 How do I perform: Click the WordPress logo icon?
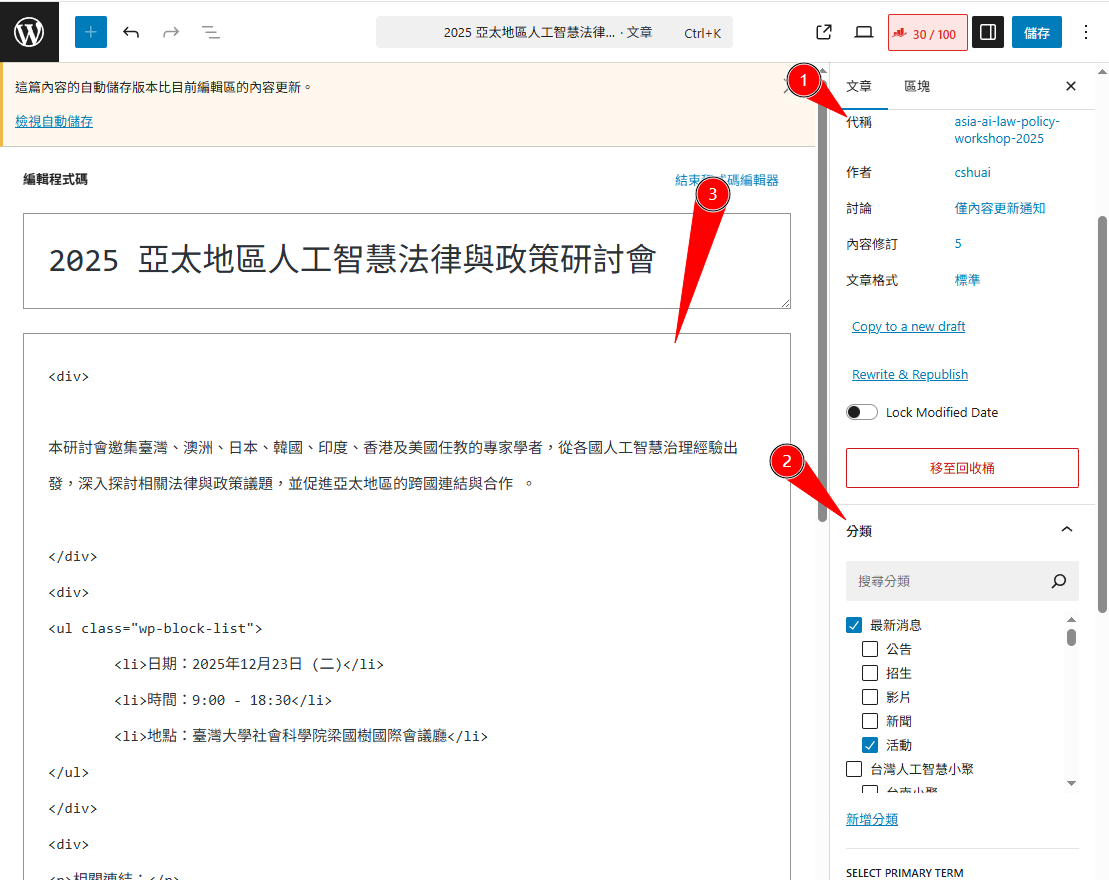pyautogui.click(x=29, y=32)
